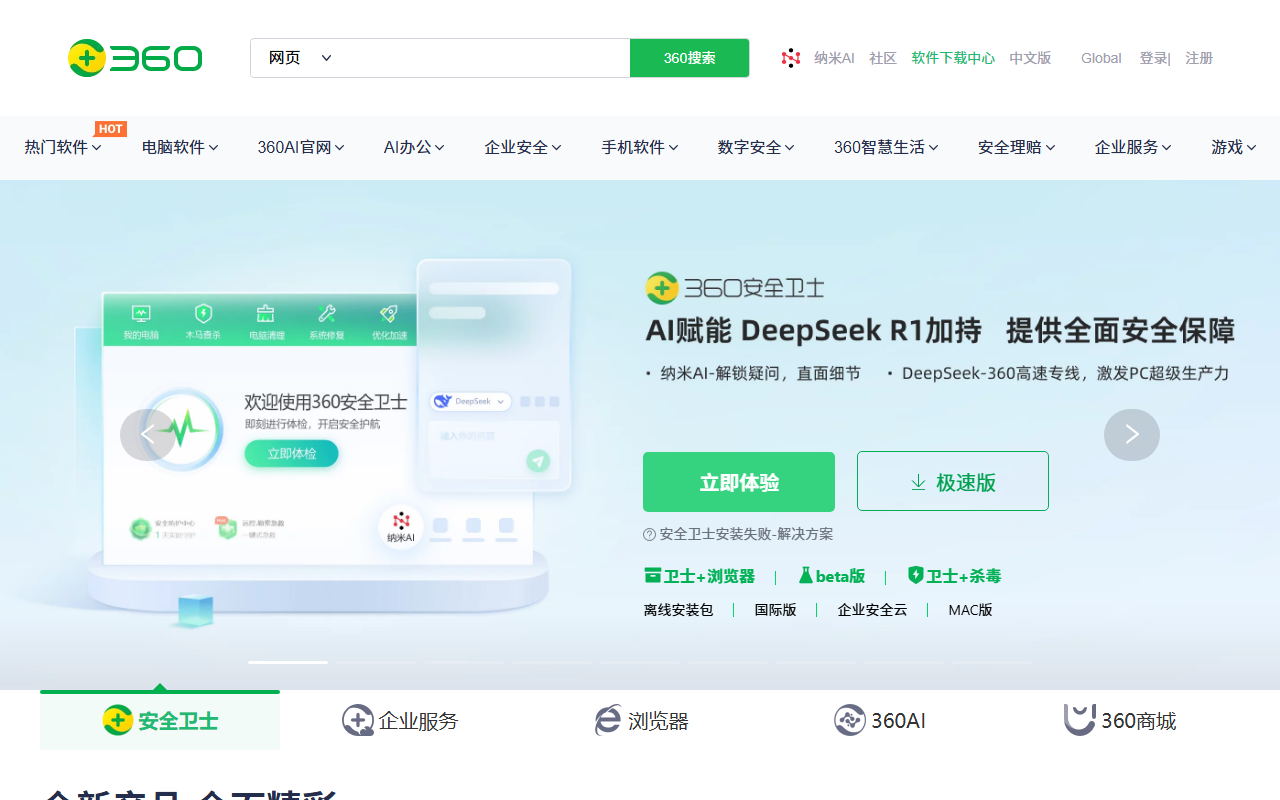Screen dimensions: 1280x800
Task: Click the MAC版 link
Action: (x=971, y=610)
